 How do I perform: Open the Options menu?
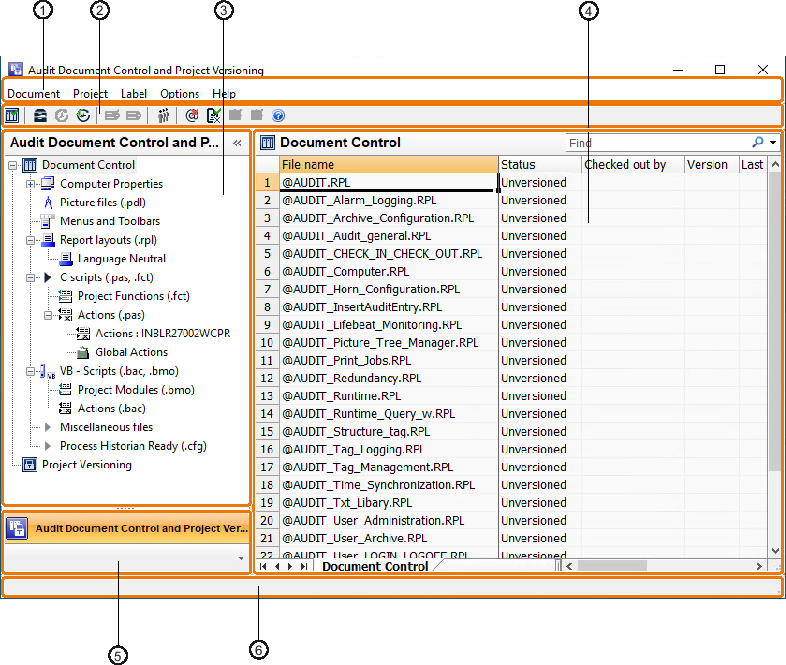(x=180, y=94)
